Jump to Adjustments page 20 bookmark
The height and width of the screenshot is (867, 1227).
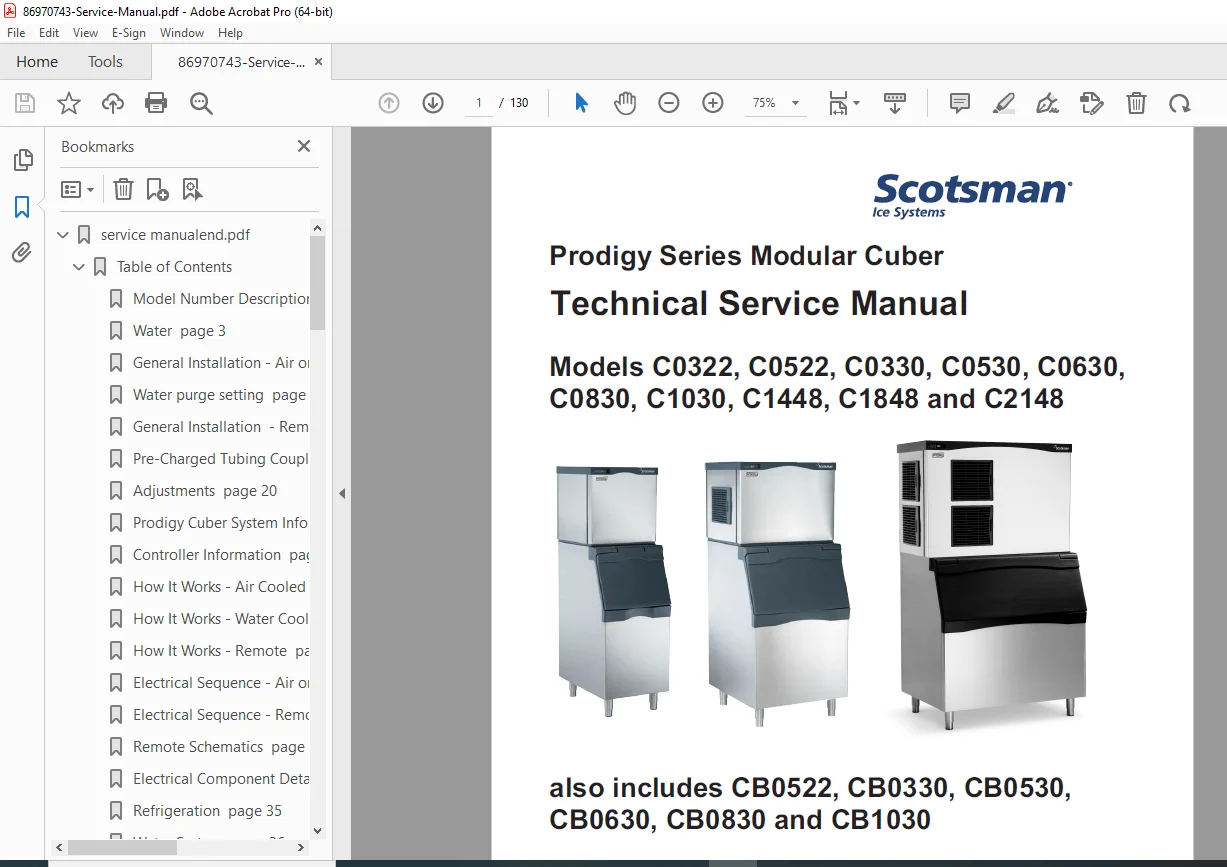pyautogui.click(x=205, y=491)
